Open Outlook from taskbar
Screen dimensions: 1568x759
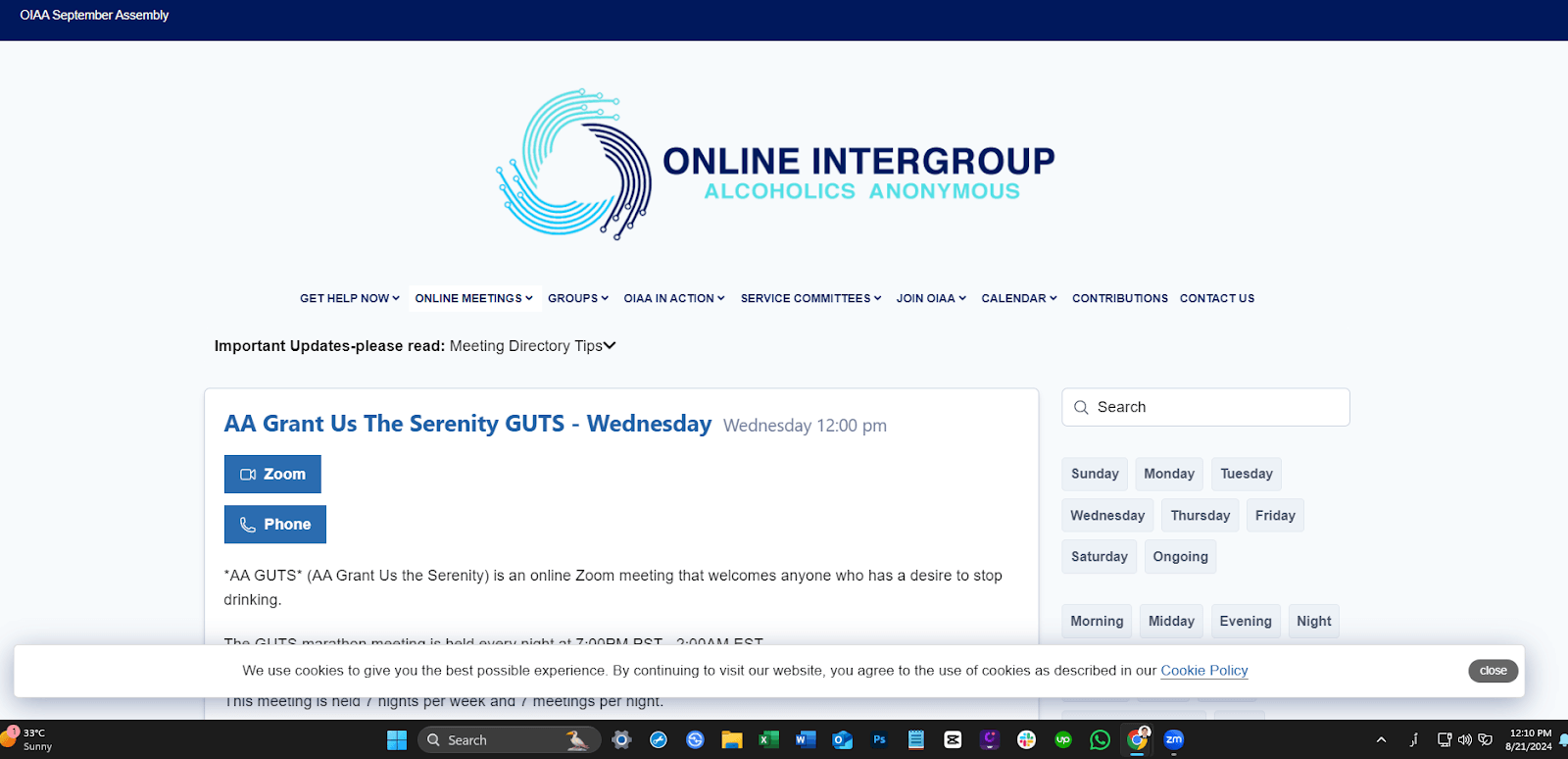pos(843,740)
